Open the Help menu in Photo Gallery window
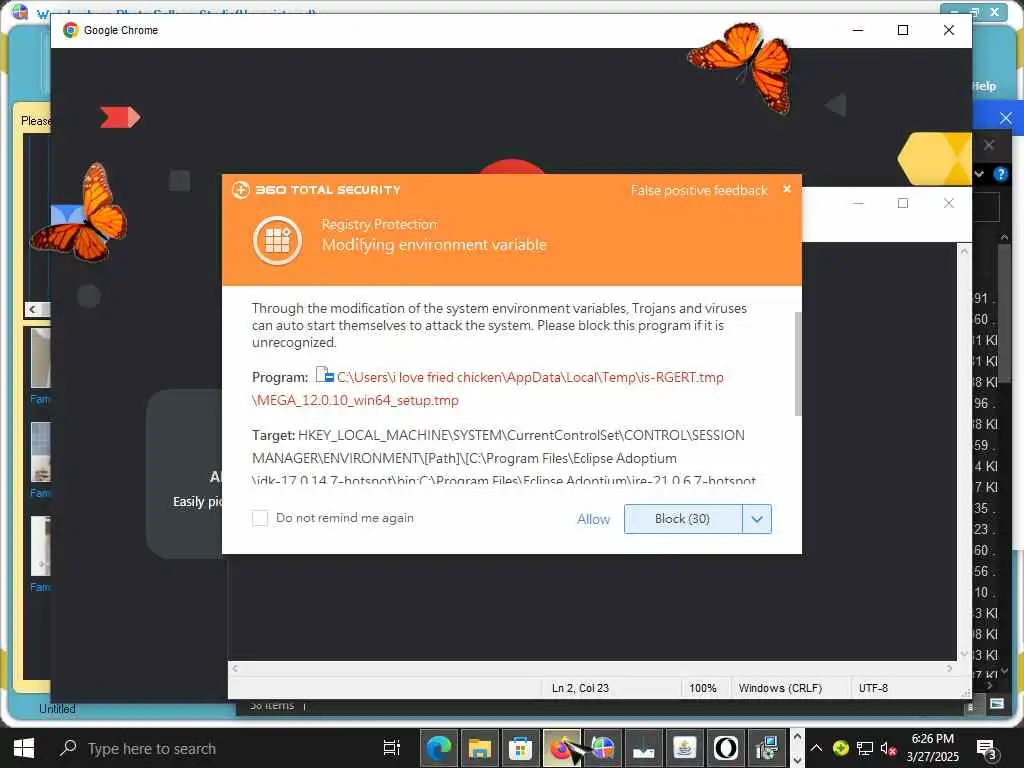 984,86
